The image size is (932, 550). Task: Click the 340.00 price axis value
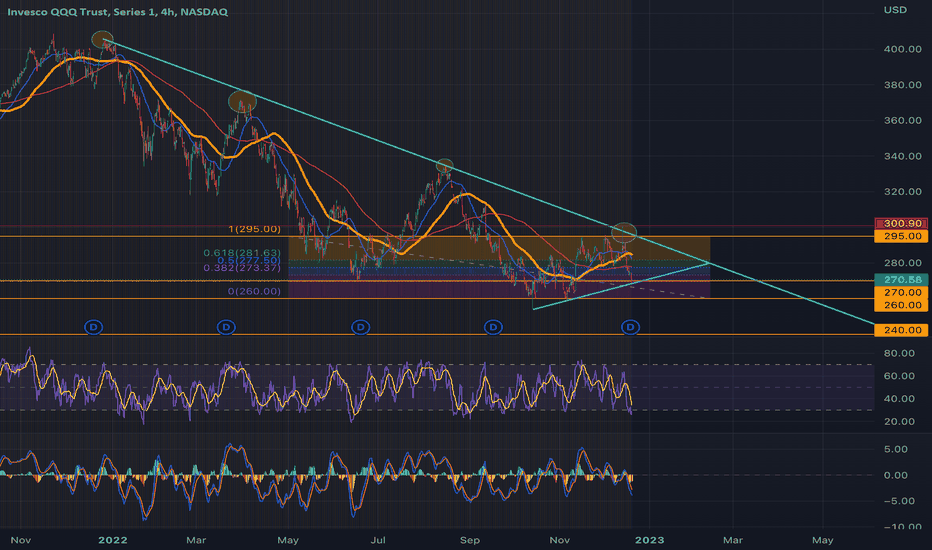pos(902,156)
